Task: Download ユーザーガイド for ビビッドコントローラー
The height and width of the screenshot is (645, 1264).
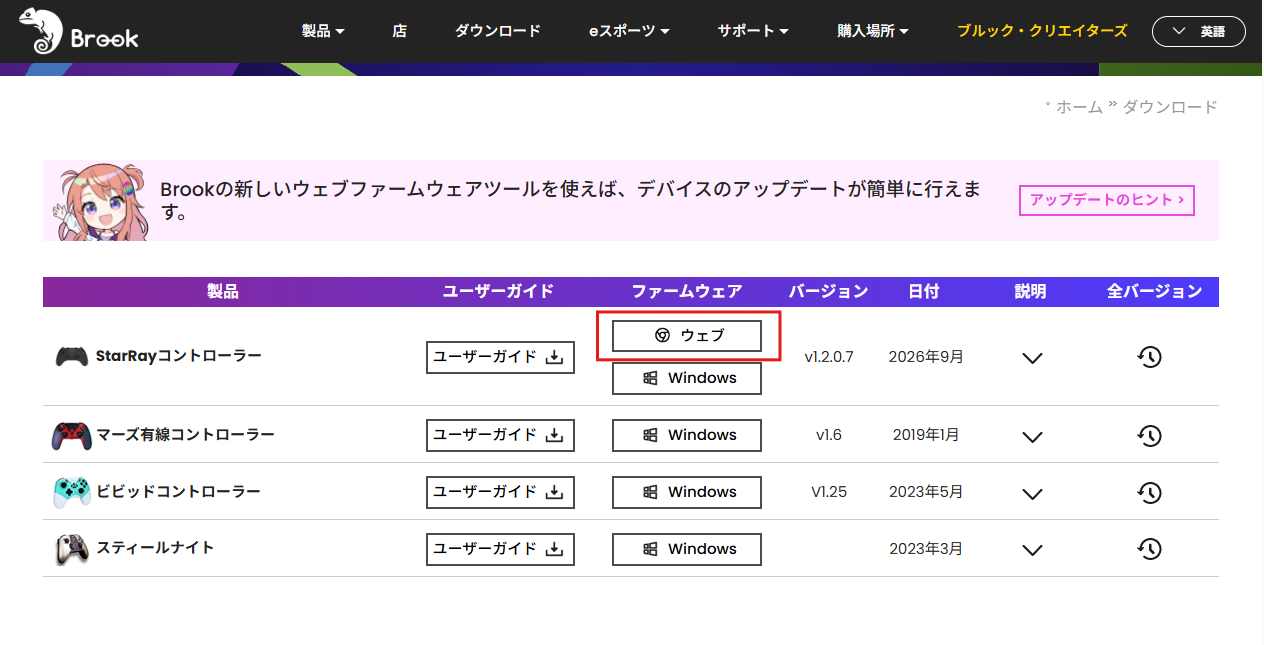Action: (500, 492)
